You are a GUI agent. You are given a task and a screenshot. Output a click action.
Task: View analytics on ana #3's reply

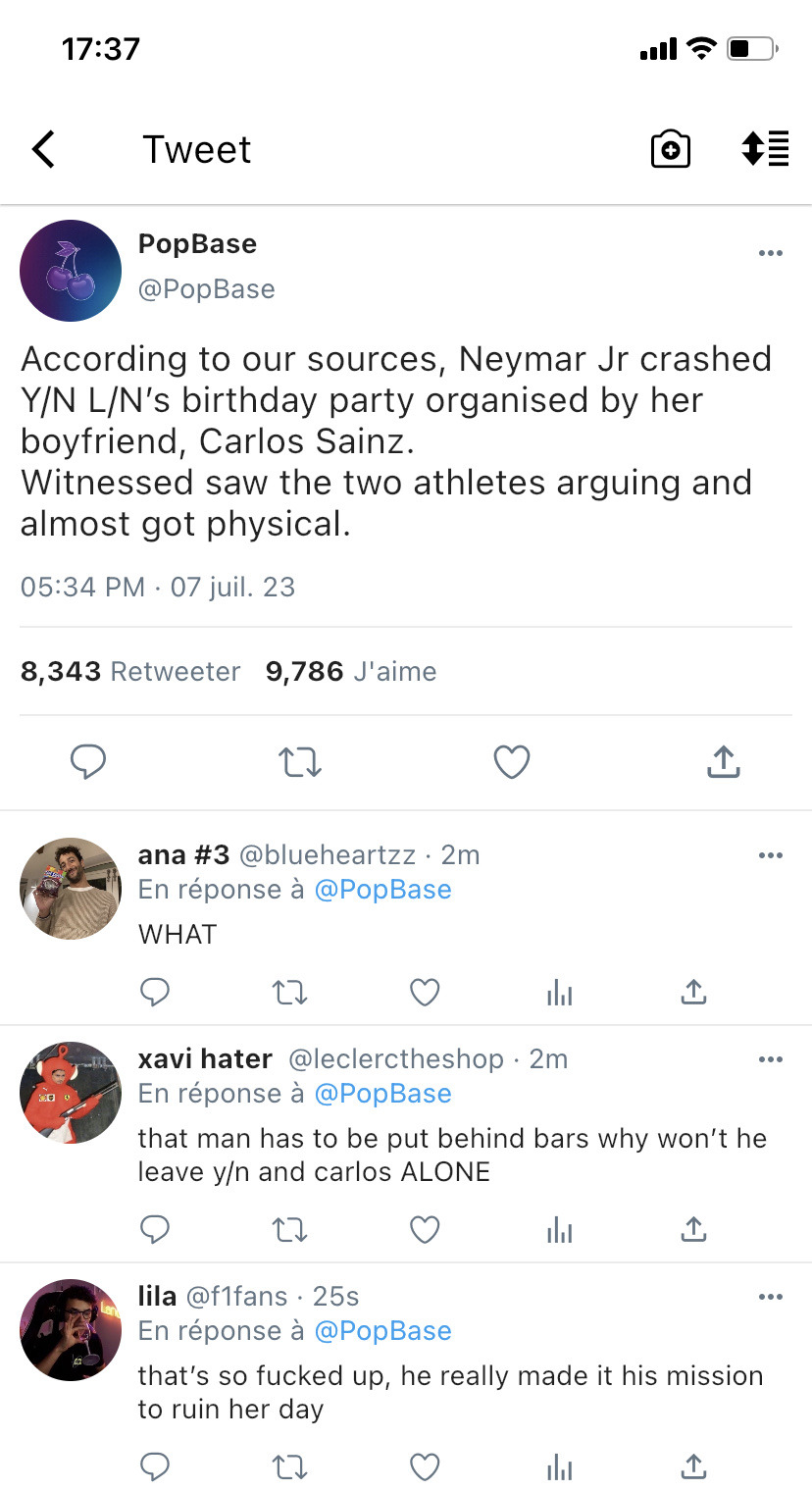pyautogui.click(x=559, y=994)
